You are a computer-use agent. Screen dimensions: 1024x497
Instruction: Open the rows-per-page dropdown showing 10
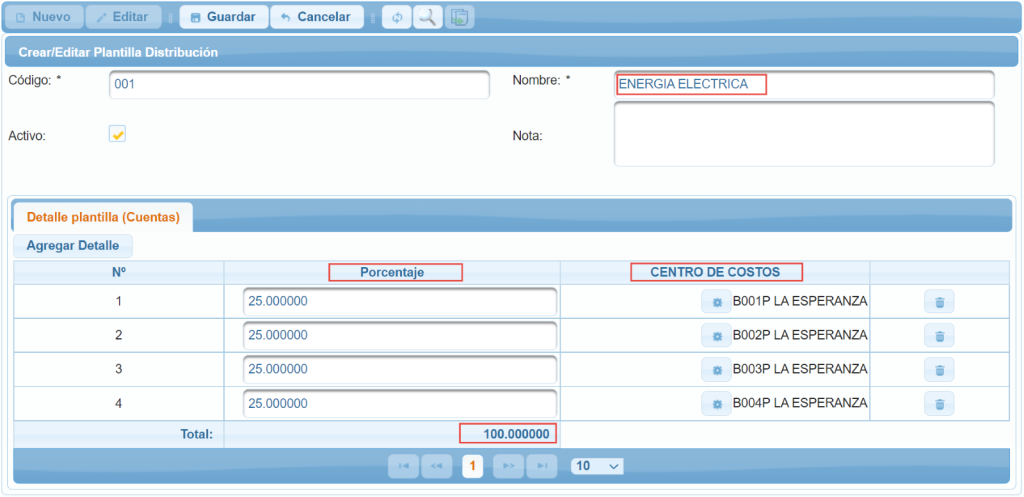pos(597,466)
